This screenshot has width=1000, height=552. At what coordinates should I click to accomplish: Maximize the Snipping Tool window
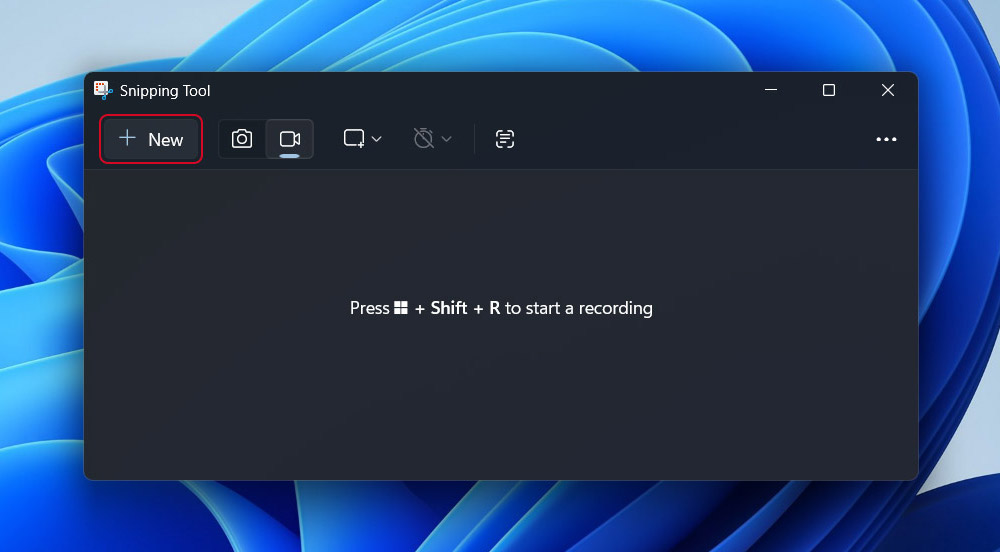[828, 90]
